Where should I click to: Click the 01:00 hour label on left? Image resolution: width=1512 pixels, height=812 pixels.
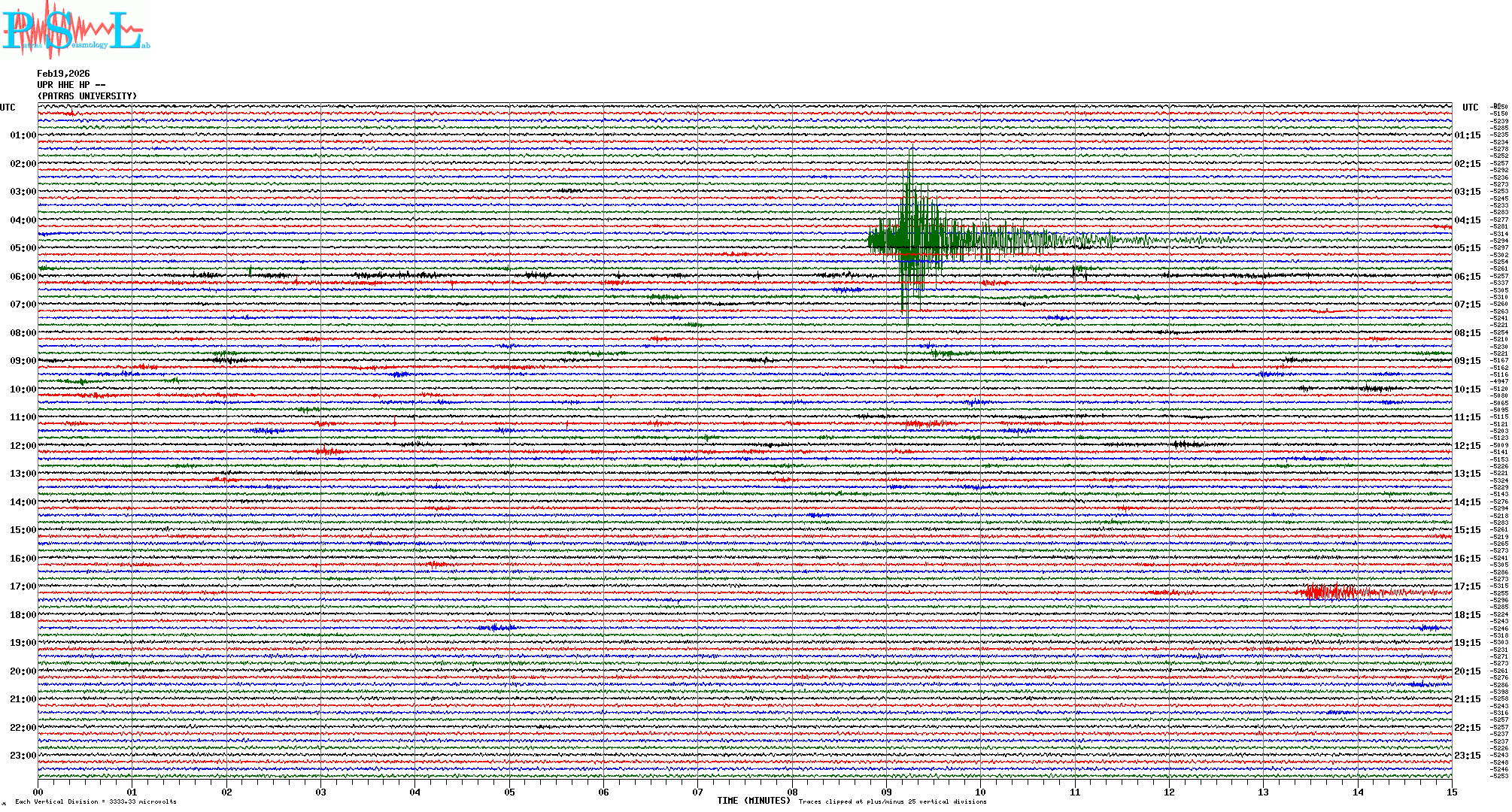(23, 135)
